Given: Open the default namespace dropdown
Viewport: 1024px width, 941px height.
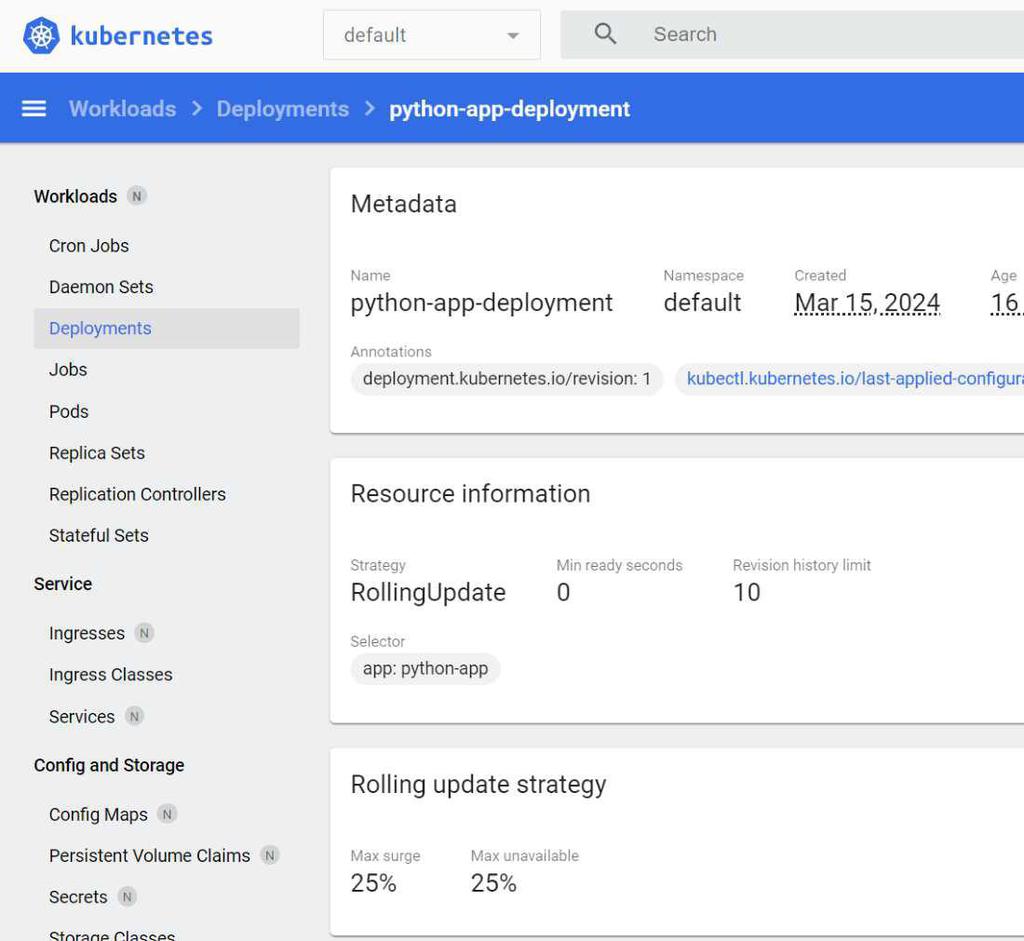Looking at the screenshot, I should (x=431, y=35).
